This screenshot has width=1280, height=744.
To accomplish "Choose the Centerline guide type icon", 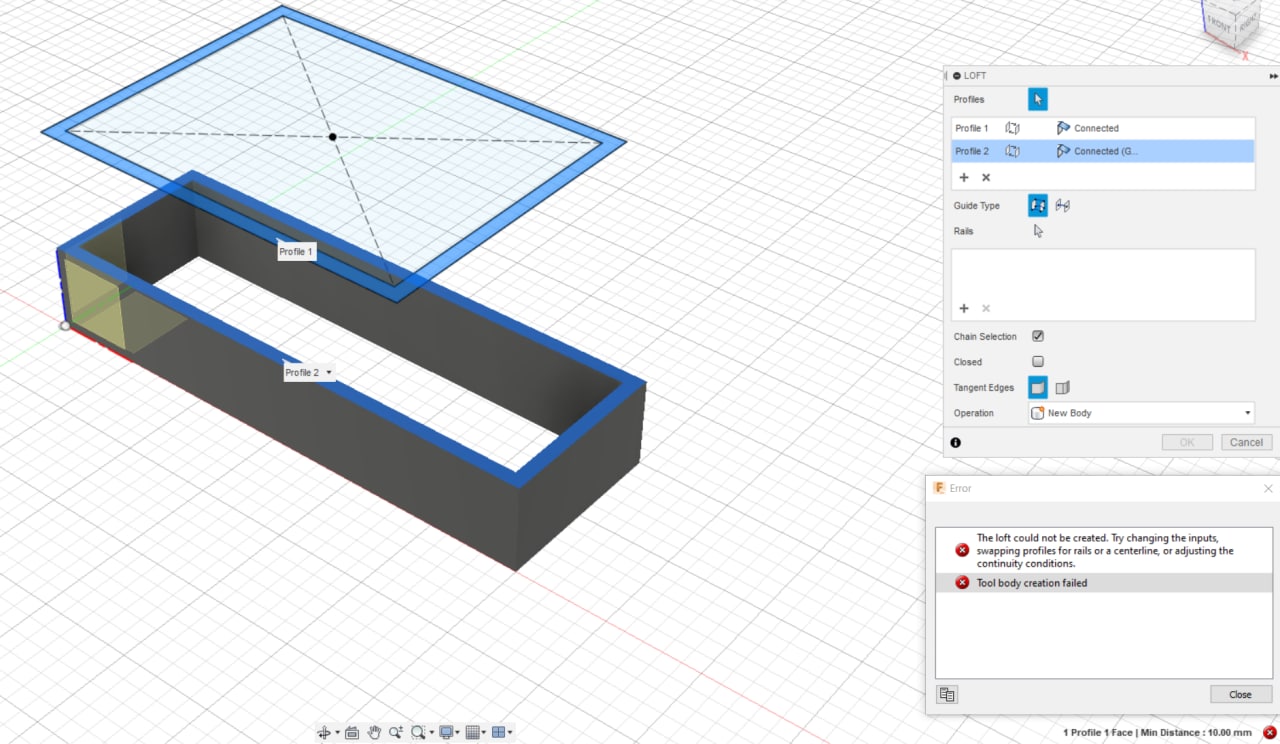I will (1063, 205).
